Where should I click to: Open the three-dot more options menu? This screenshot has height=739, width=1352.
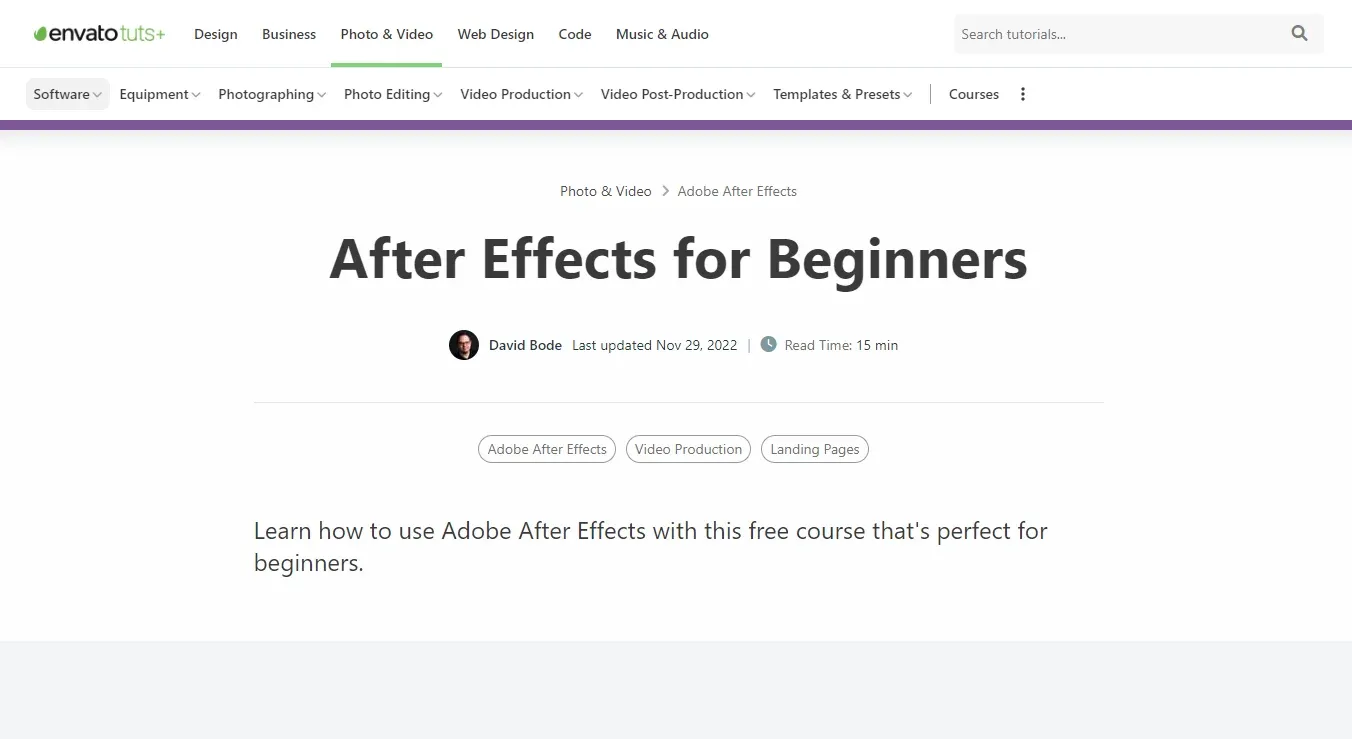[1022, 94]
